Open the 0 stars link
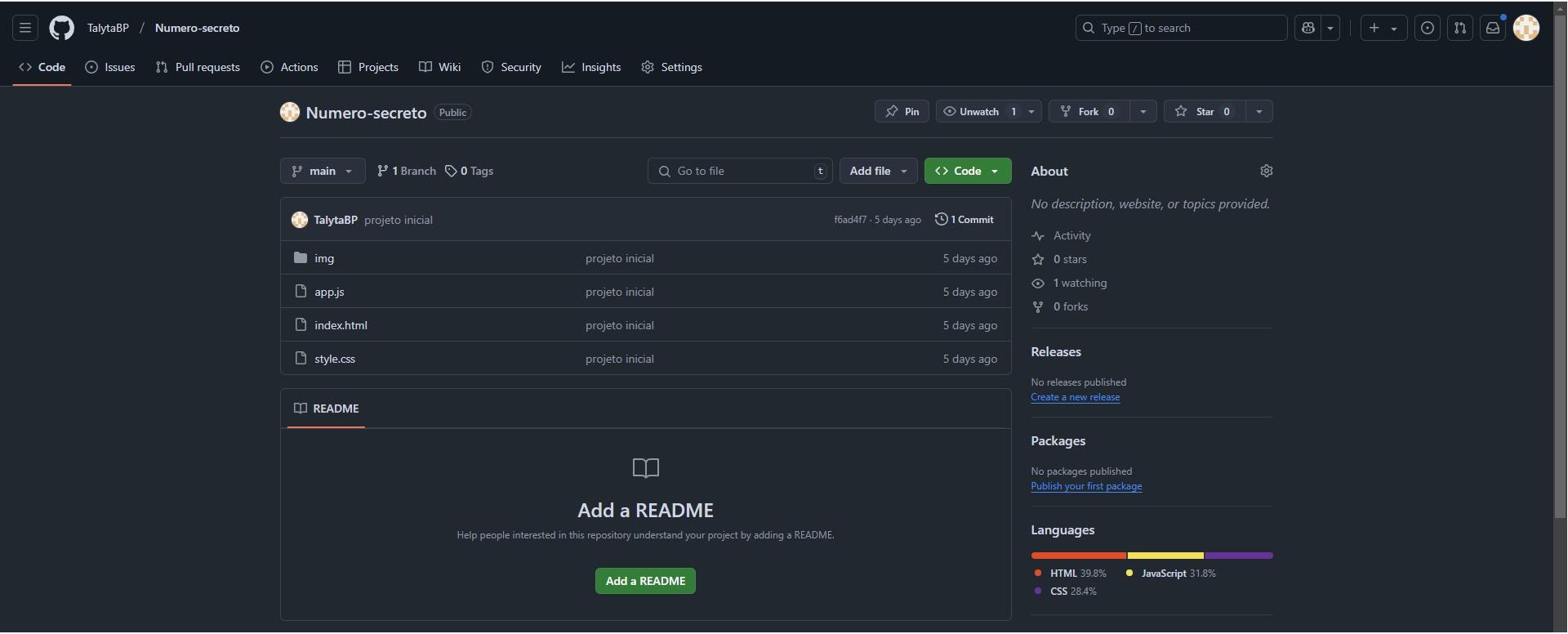Screen dimensions: 1568x634 (x=1059, y=259)
